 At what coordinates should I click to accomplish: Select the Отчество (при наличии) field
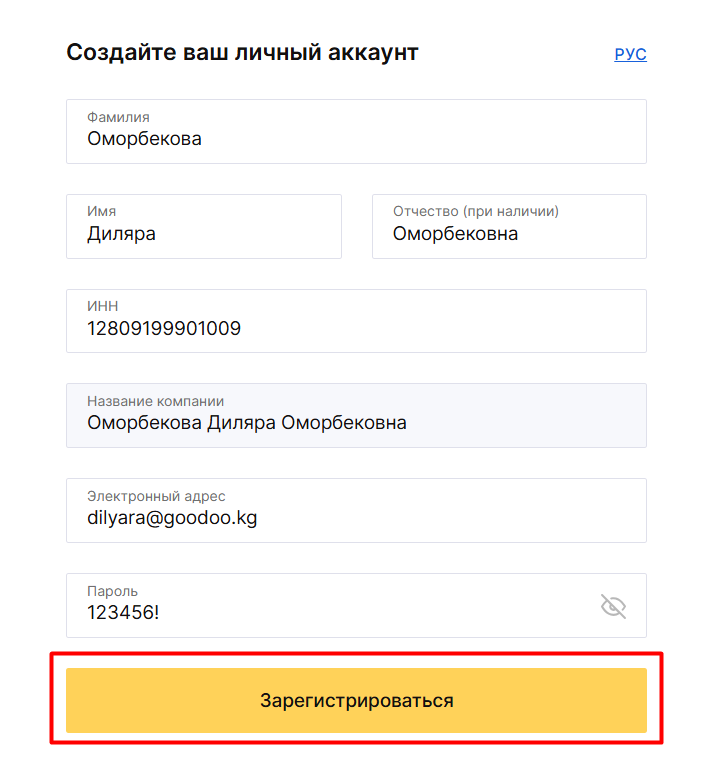coord(509,226)
